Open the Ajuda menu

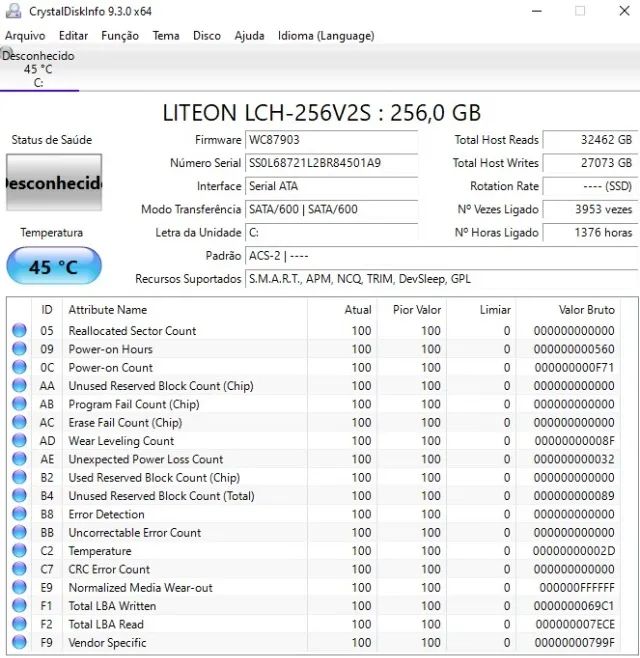click(x=249, y=36)
